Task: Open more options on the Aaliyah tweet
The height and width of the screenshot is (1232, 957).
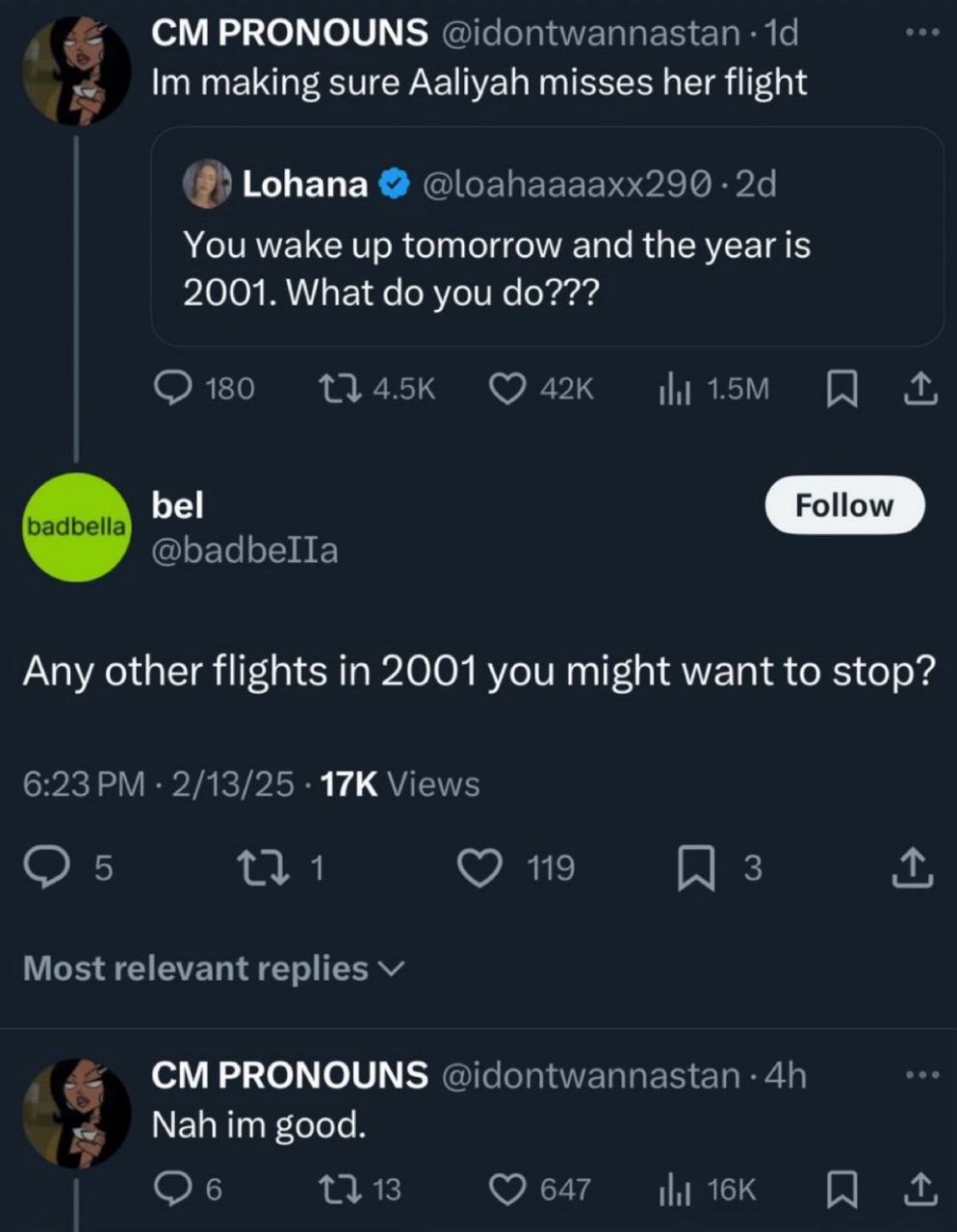Action: [x=921, y=33]
